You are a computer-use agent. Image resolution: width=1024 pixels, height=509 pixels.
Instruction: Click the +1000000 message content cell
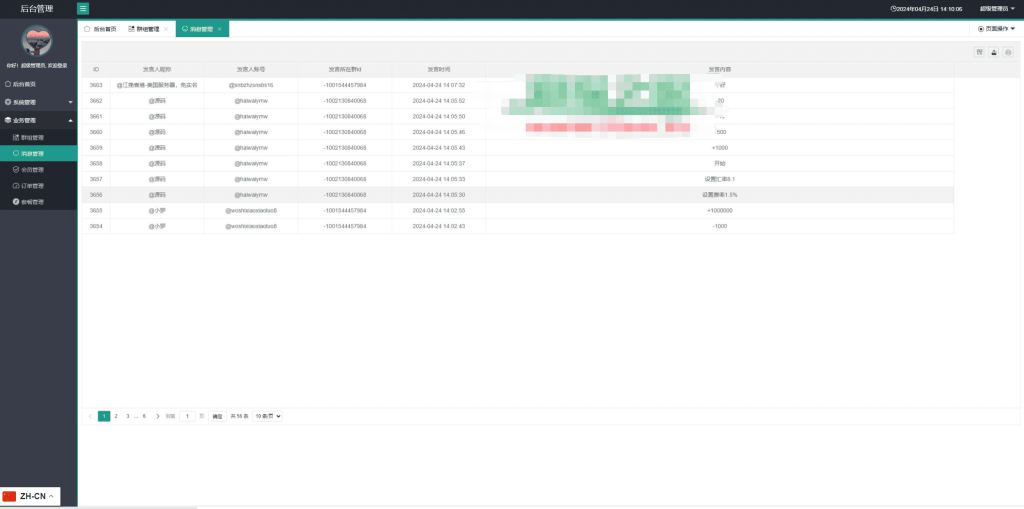coord(720,210)
